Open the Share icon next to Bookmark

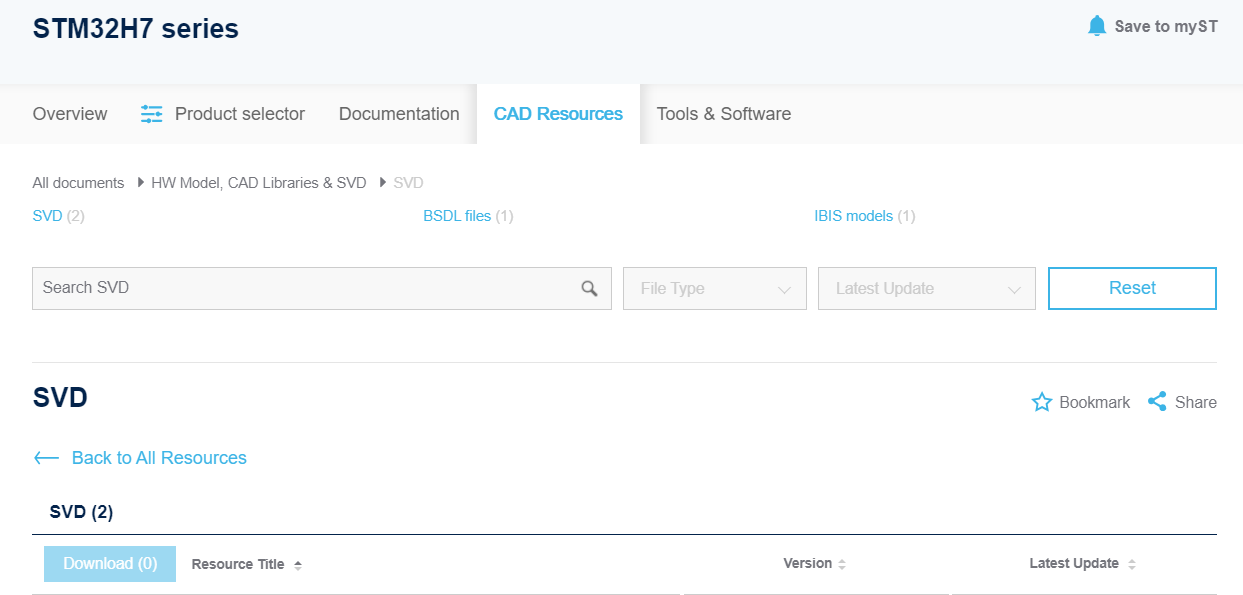[x=1158, y=402]
